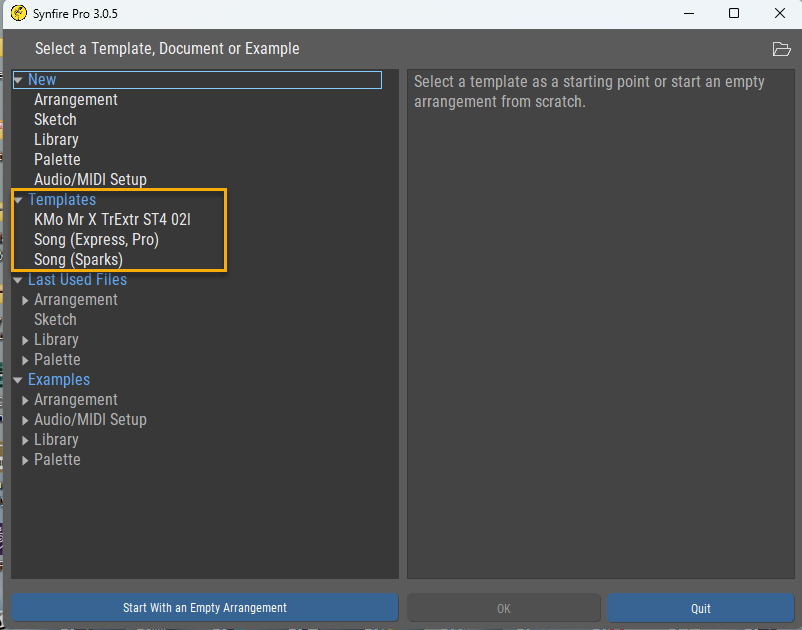This screenshot has height=630, width=802.
Task: Select Audio/MIDI Setup under New
Action: [x=90, y=180]
